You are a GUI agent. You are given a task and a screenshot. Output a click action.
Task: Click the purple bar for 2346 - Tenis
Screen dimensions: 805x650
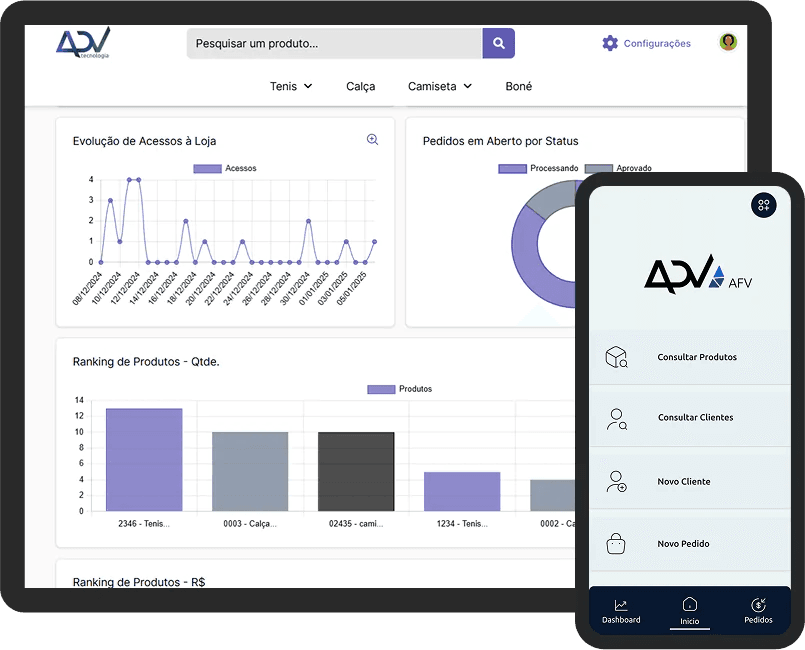click(x=144, y=460)
